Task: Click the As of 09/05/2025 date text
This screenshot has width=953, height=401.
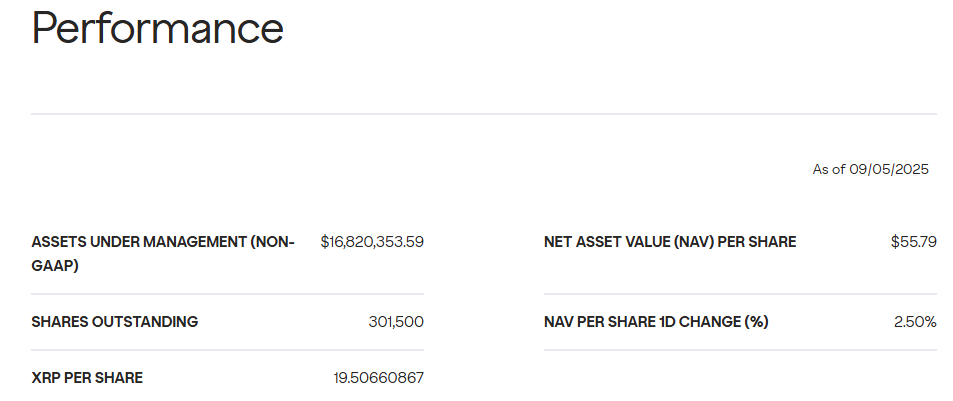Action: (870, 169)
